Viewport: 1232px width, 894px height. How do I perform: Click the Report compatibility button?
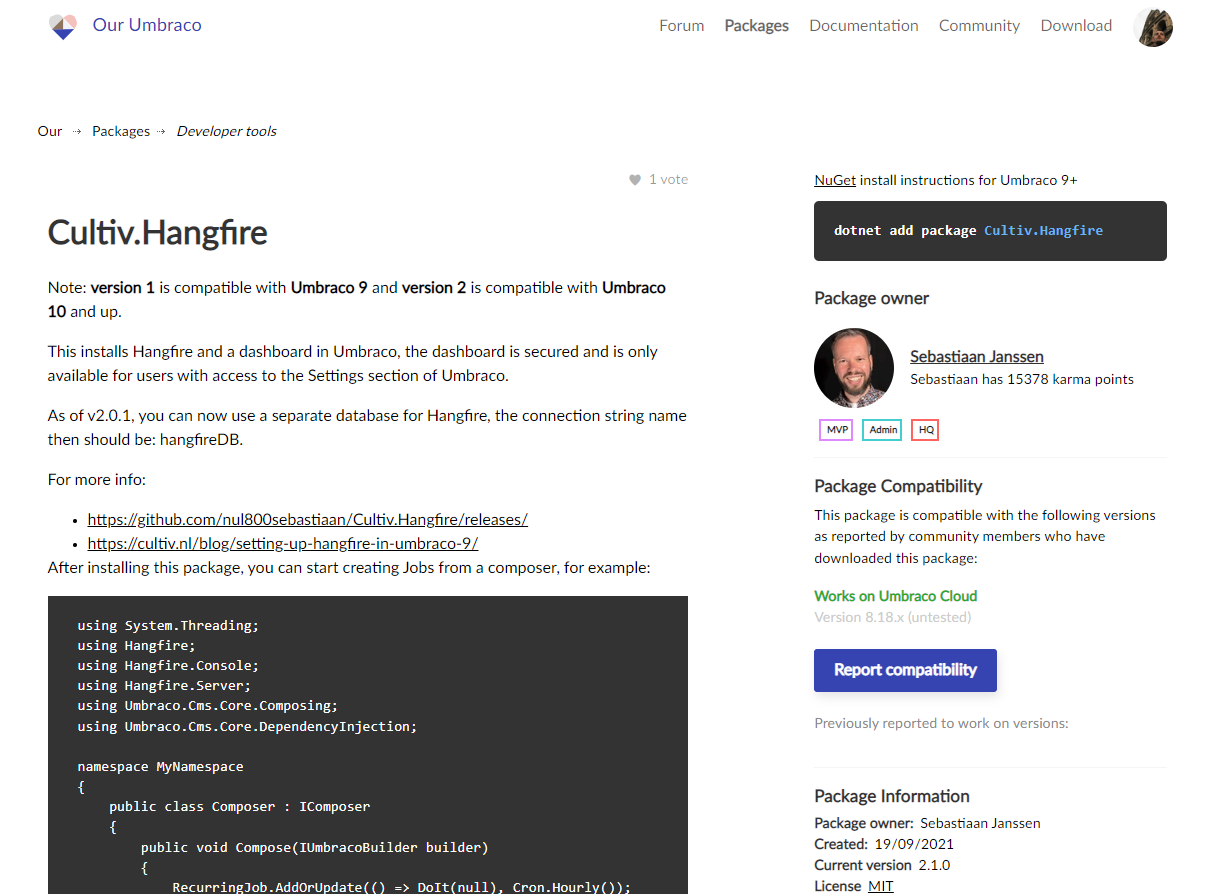(905, 670)
